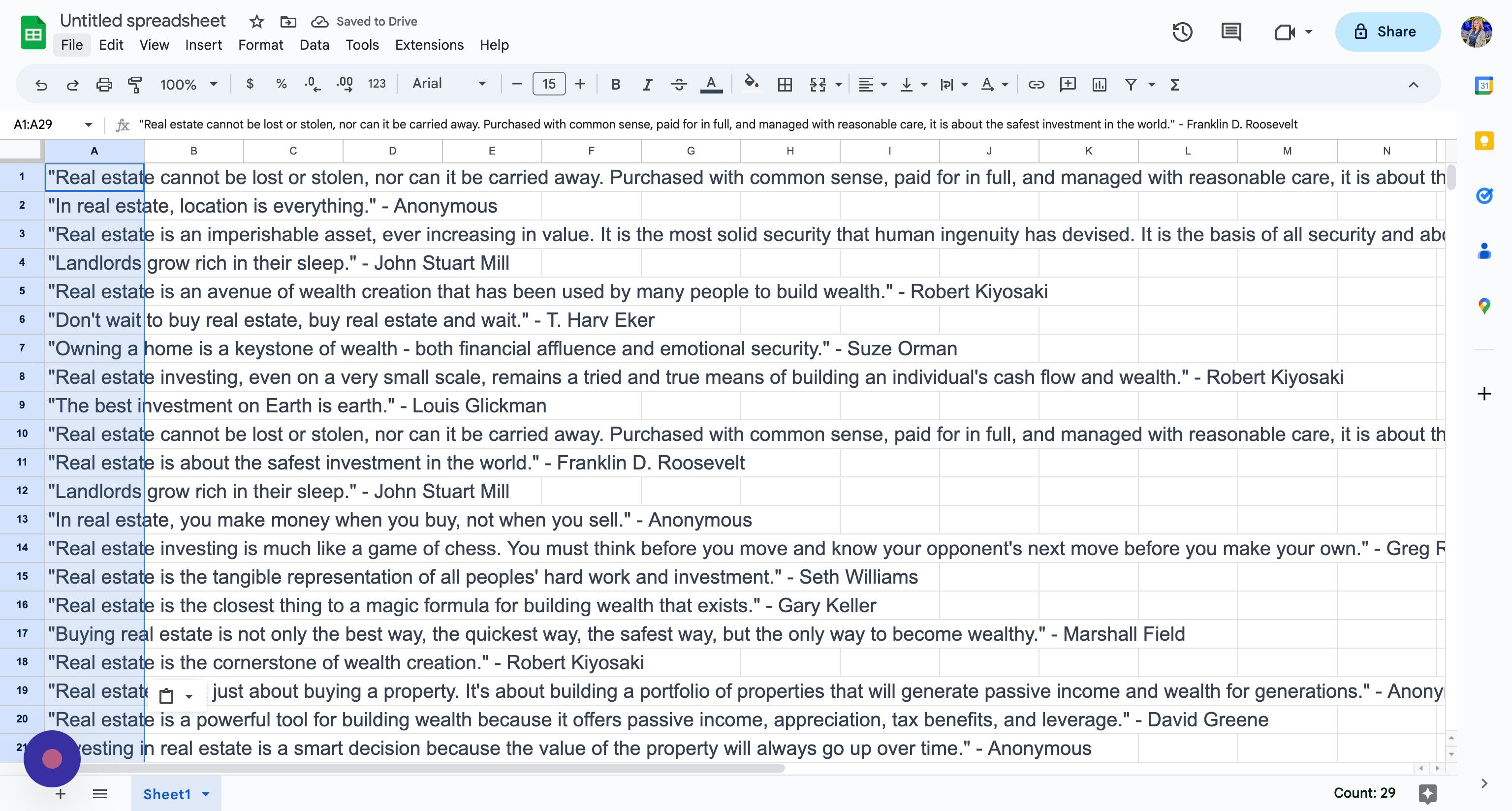This screenshot has height=811, width=1512.
Task: Click the Undo arrow icon
Action: coord(41,85)
